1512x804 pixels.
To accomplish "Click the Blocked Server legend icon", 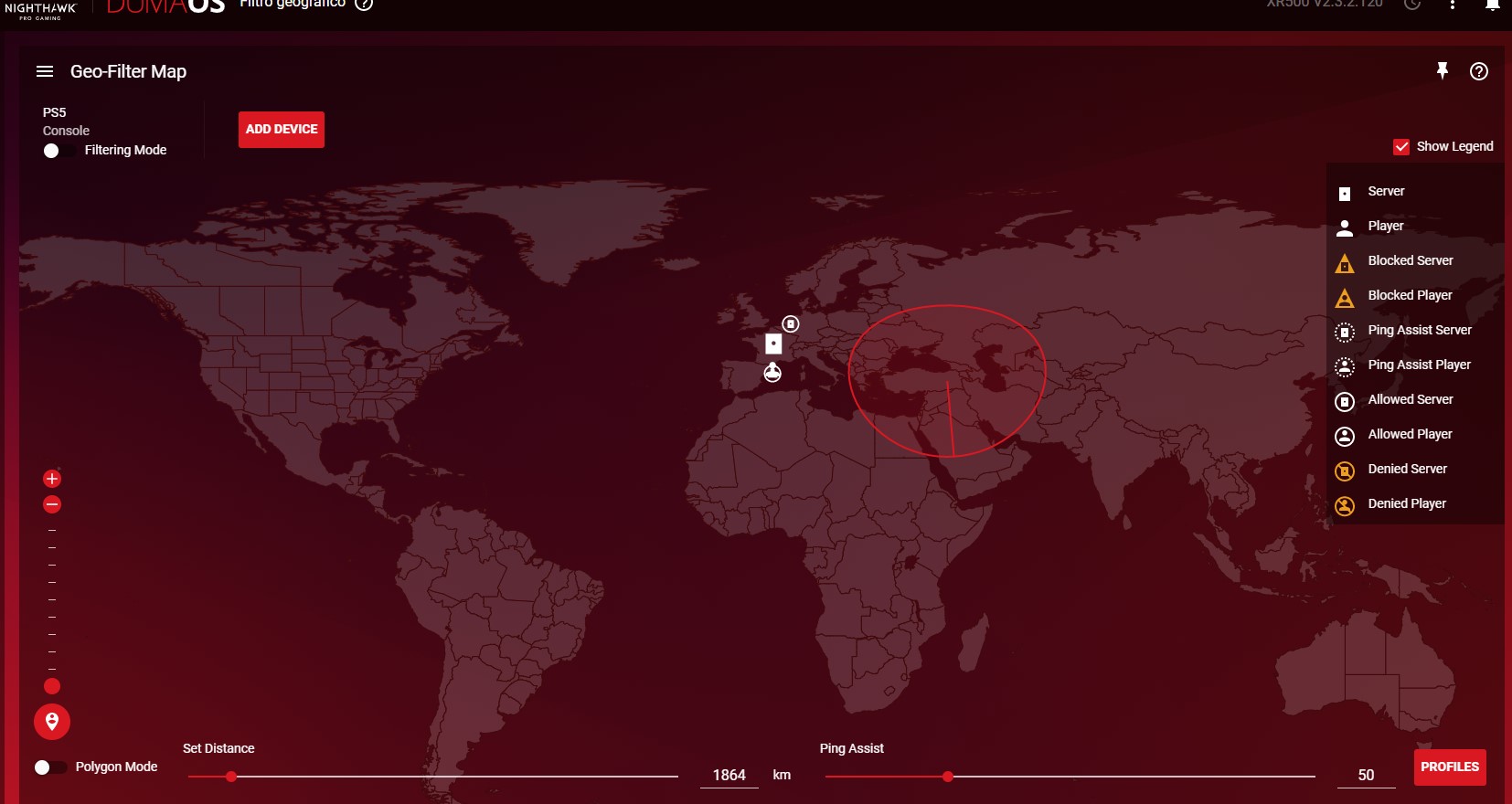I will (x=1345, y=263).
